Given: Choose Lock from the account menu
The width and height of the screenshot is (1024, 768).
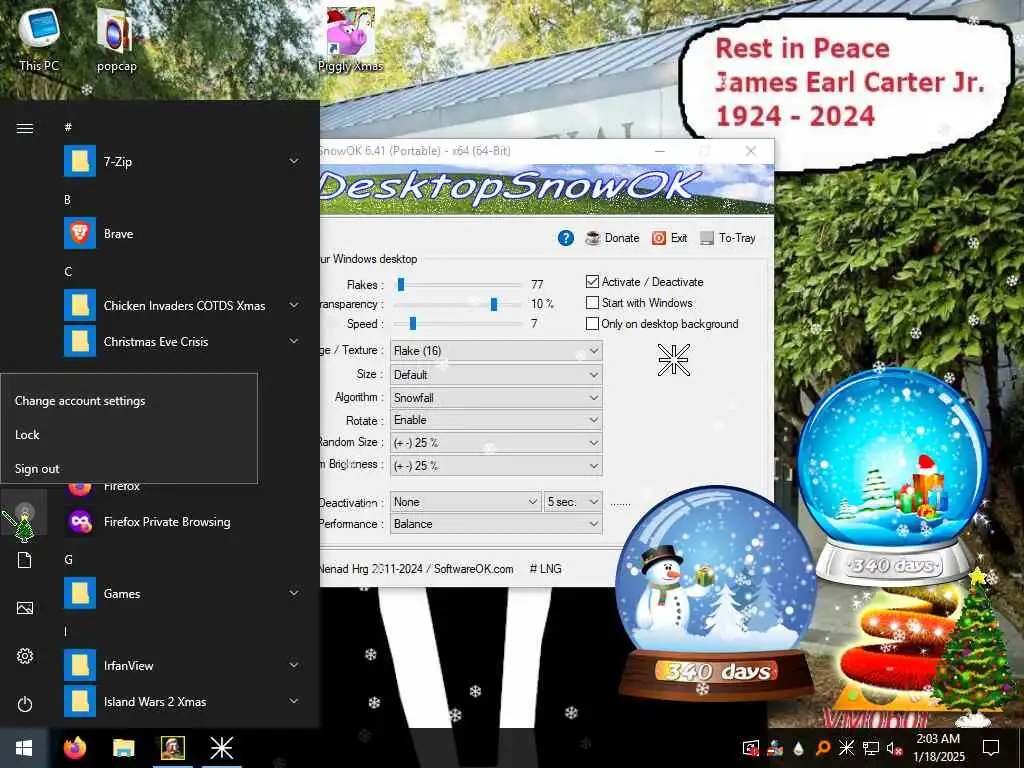Looking at the screenshot, I should pos(129,435).
